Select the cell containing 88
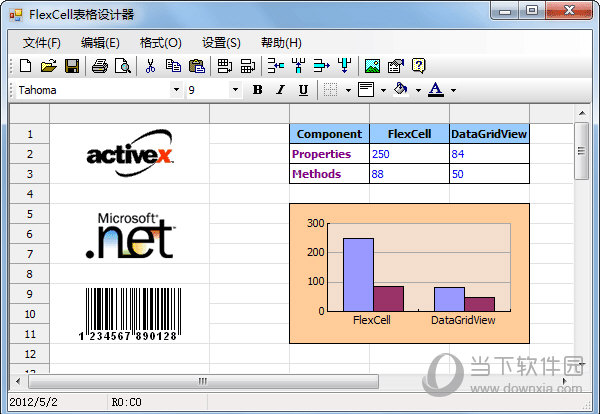This screenshot has width=600, height=414. [409, 174]
